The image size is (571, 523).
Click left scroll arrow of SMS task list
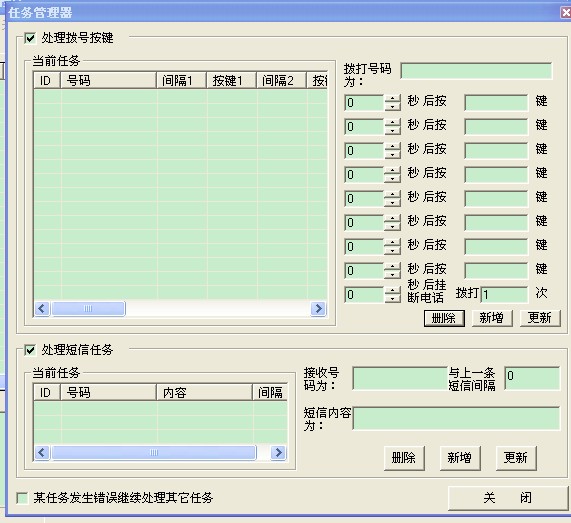click(x=42, y=453)
